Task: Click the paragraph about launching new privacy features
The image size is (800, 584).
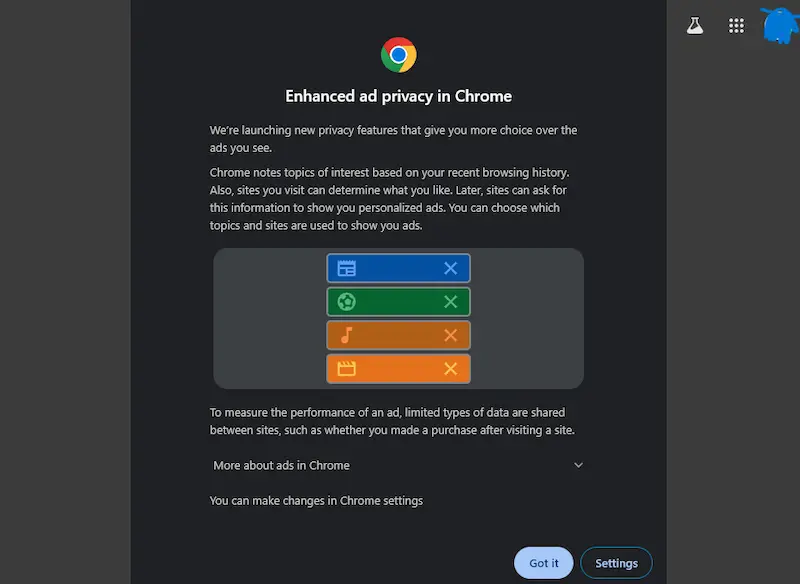Action: [x=393, y=139]
